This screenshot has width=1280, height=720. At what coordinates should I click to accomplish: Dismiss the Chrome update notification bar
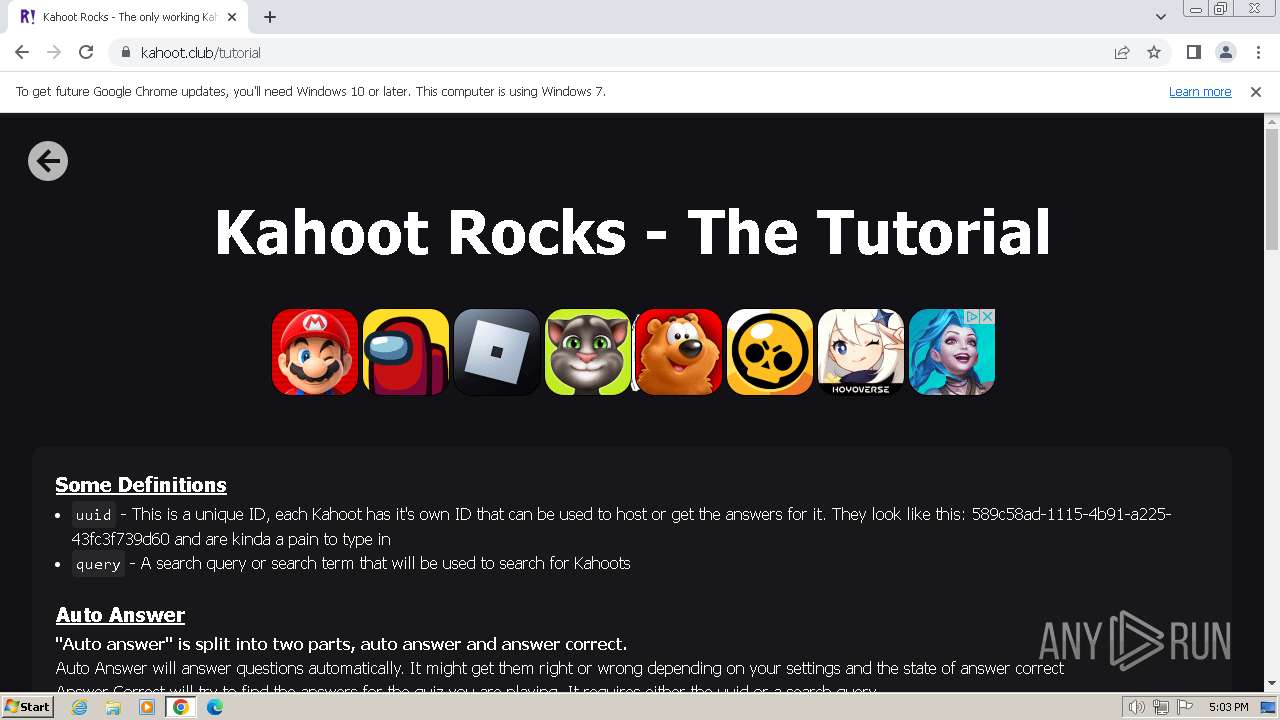pos(1256,91)
